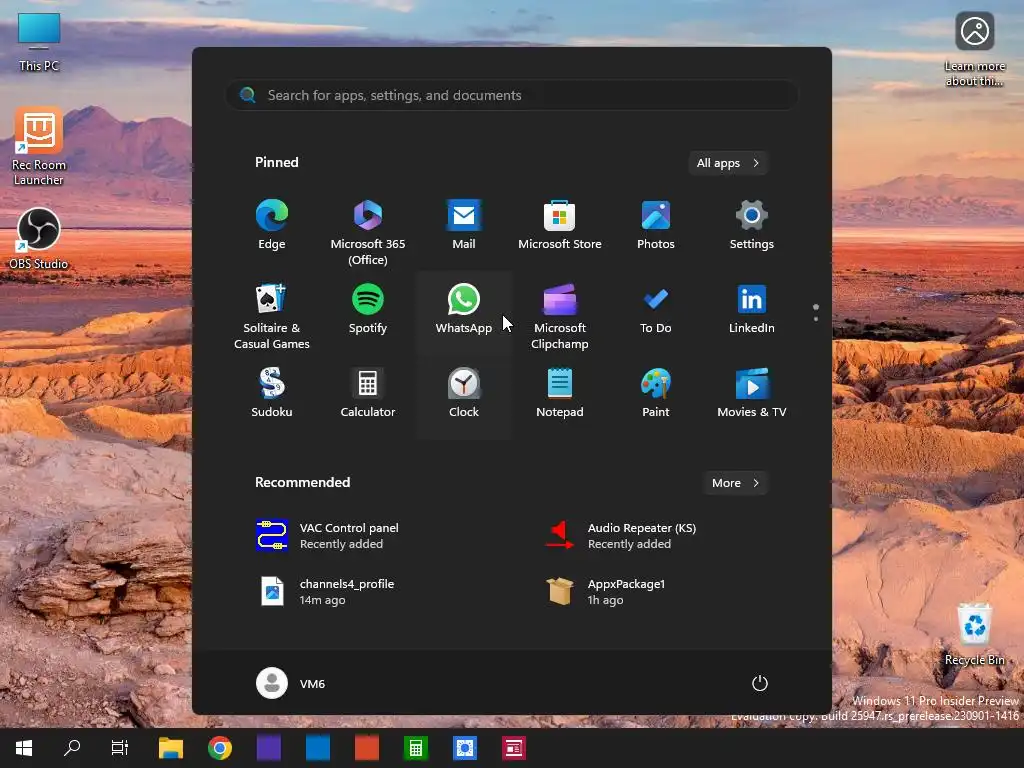Select This PC desktop icon
The width and height of the screenshot is (1024, 768).
(39, 42)
